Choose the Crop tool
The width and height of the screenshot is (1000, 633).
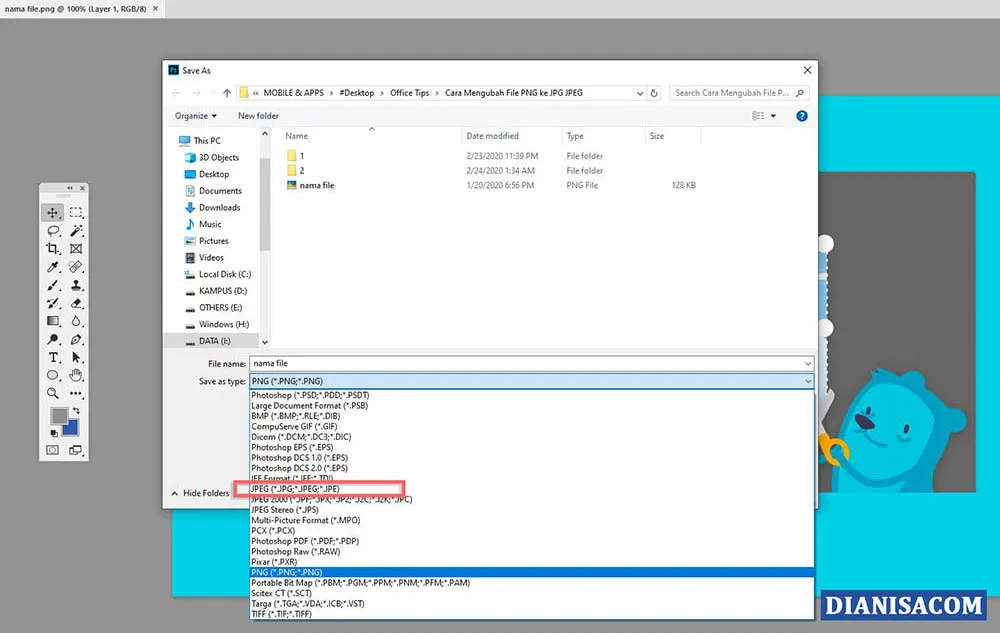pos(53,248)
